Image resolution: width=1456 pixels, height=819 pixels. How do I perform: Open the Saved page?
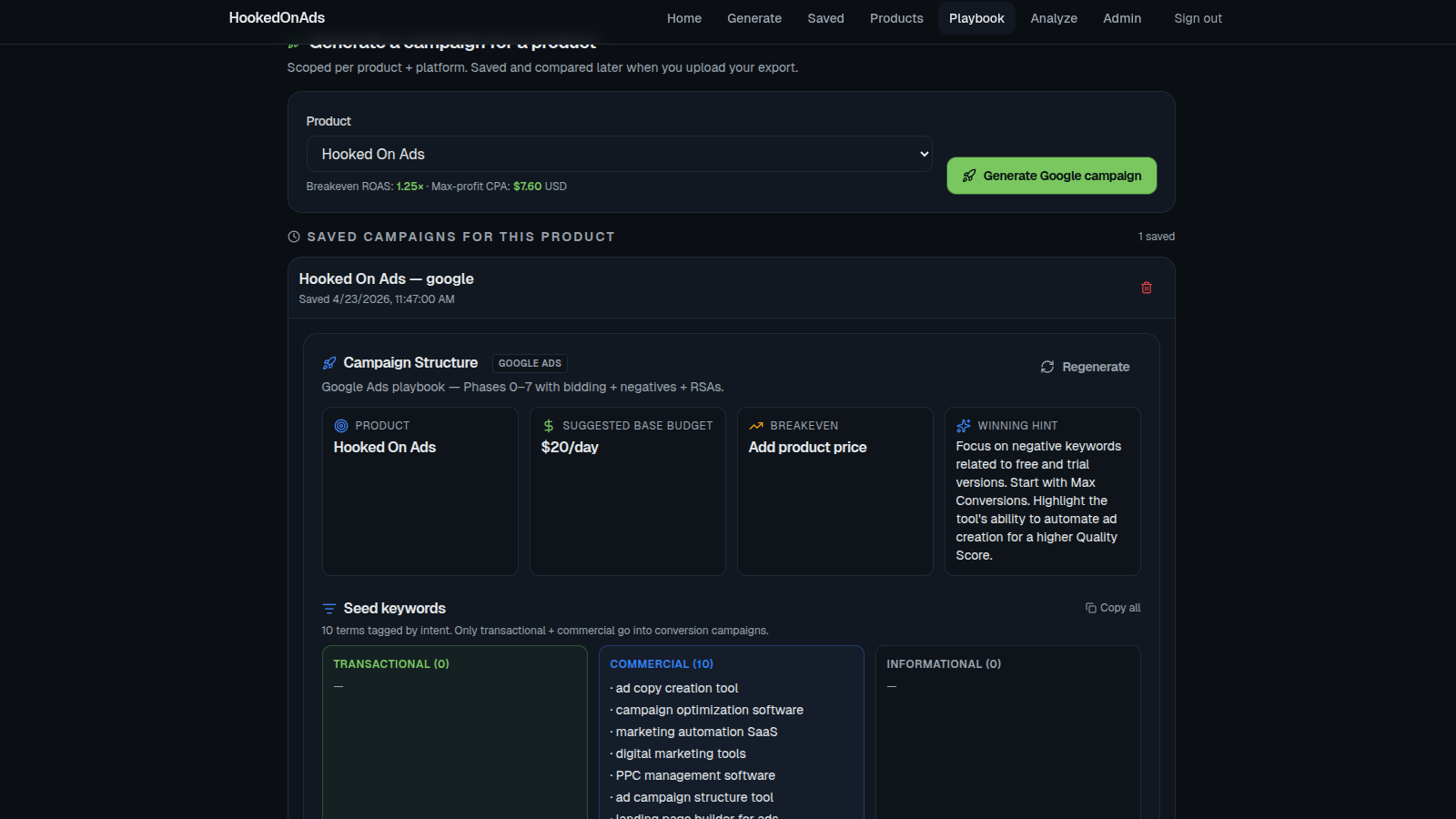point(826,18)
